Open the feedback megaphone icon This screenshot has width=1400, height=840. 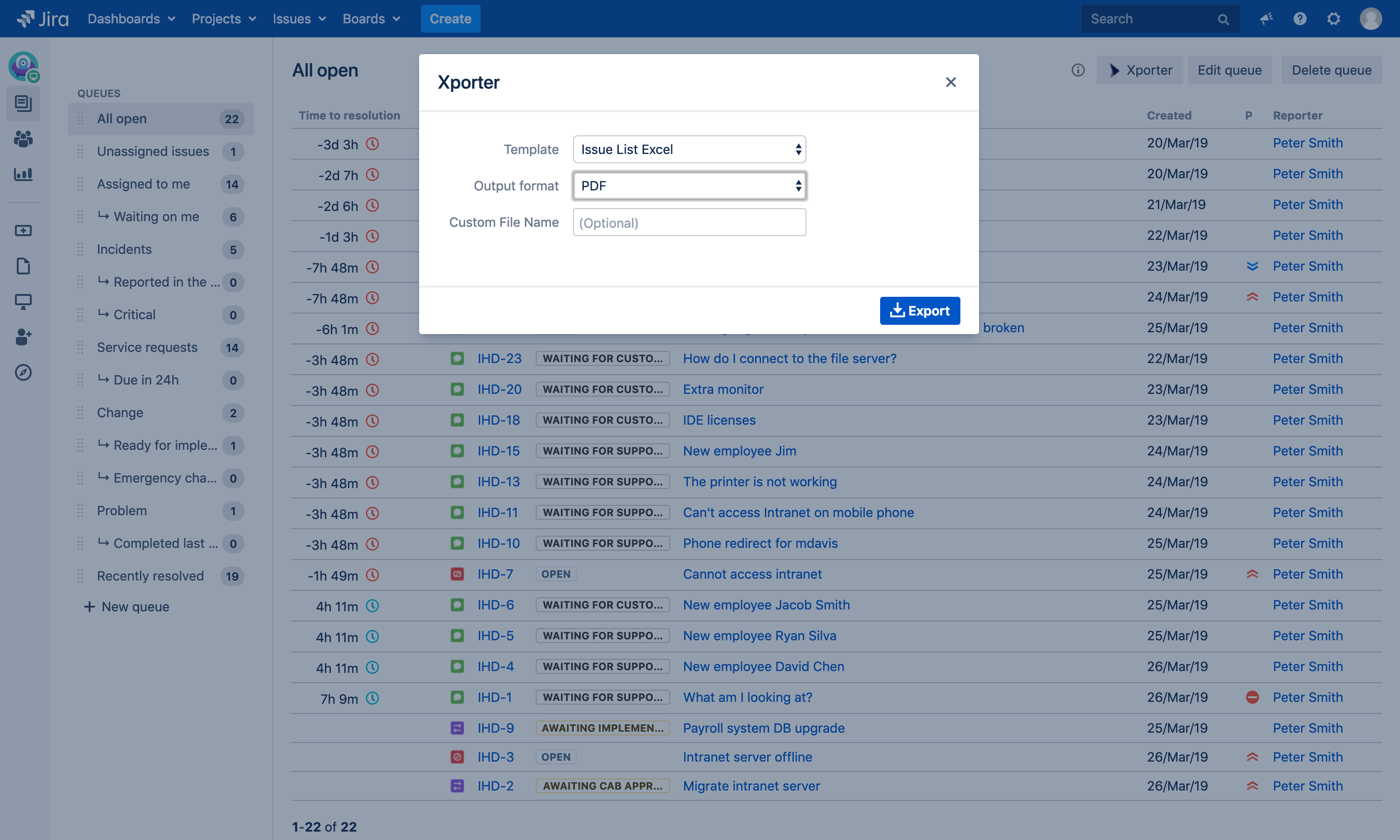point(1266,19)
